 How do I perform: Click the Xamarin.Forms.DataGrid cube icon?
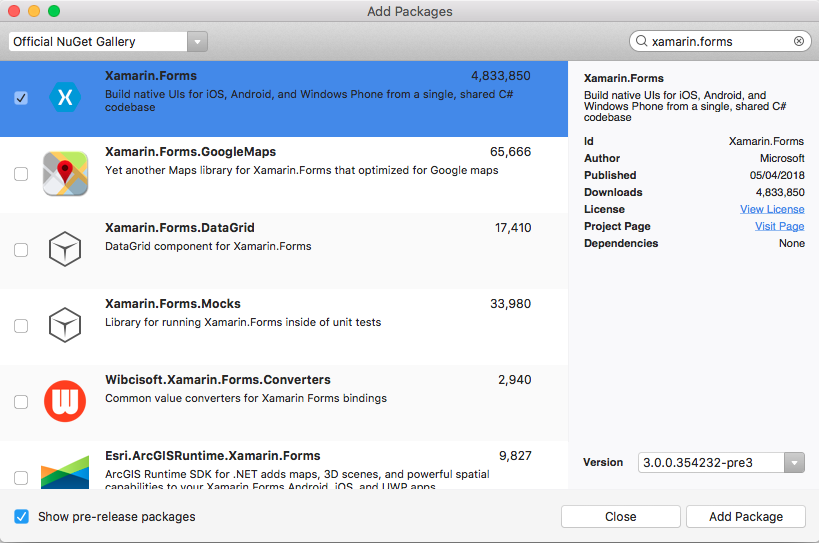pyautogui.click(x=65, y=250)
